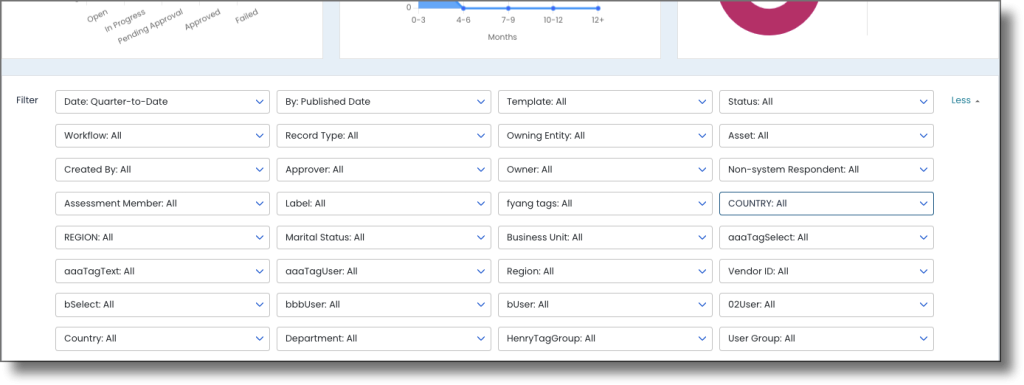Open the Owner: All filter
Image resolution: width=1024 pixels, height=385 pixels.
click(605, 170)
